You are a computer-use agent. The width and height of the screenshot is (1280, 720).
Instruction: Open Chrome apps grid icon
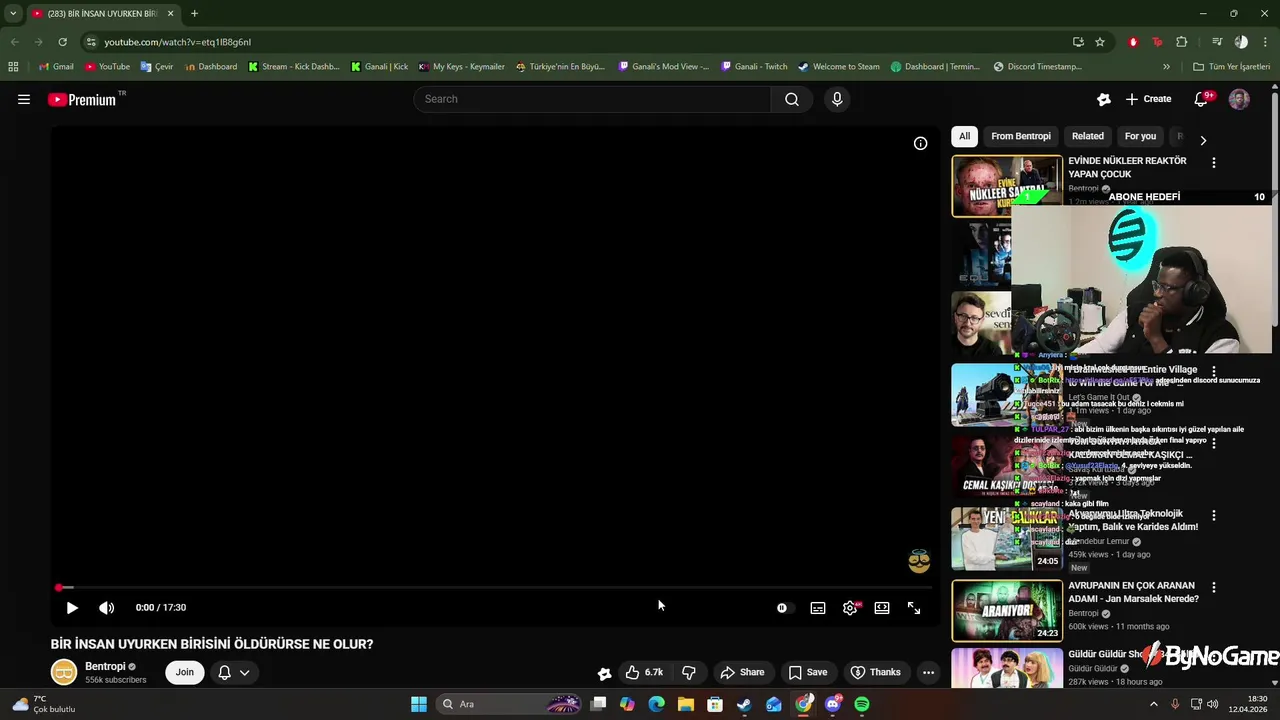point(13,67)
